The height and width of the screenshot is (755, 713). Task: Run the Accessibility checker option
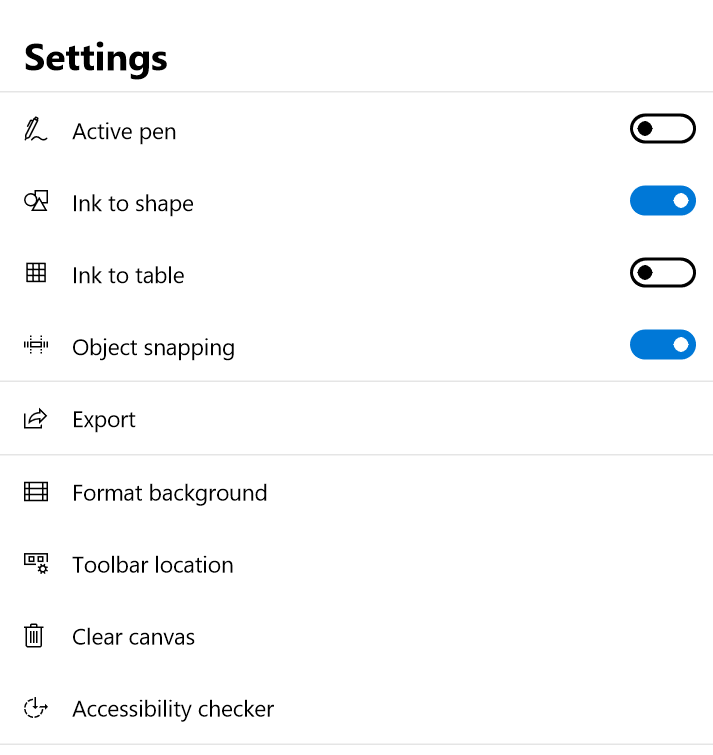[173, 709]
